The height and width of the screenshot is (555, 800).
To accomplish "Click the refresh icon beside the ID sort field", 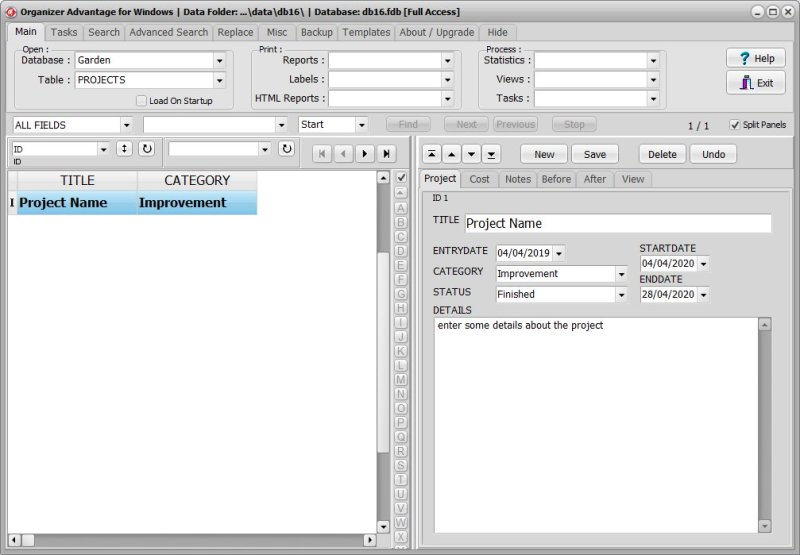I will coord(147,148).
